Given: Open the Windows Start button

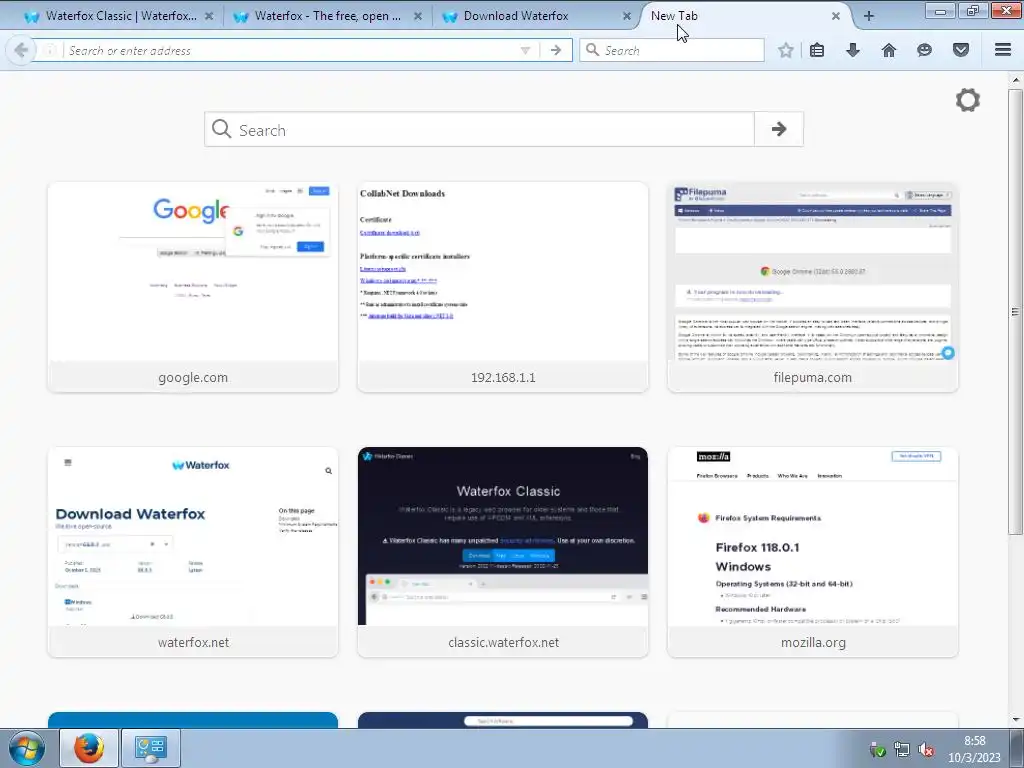Looking at the screenshot, I should pos(27,748).
